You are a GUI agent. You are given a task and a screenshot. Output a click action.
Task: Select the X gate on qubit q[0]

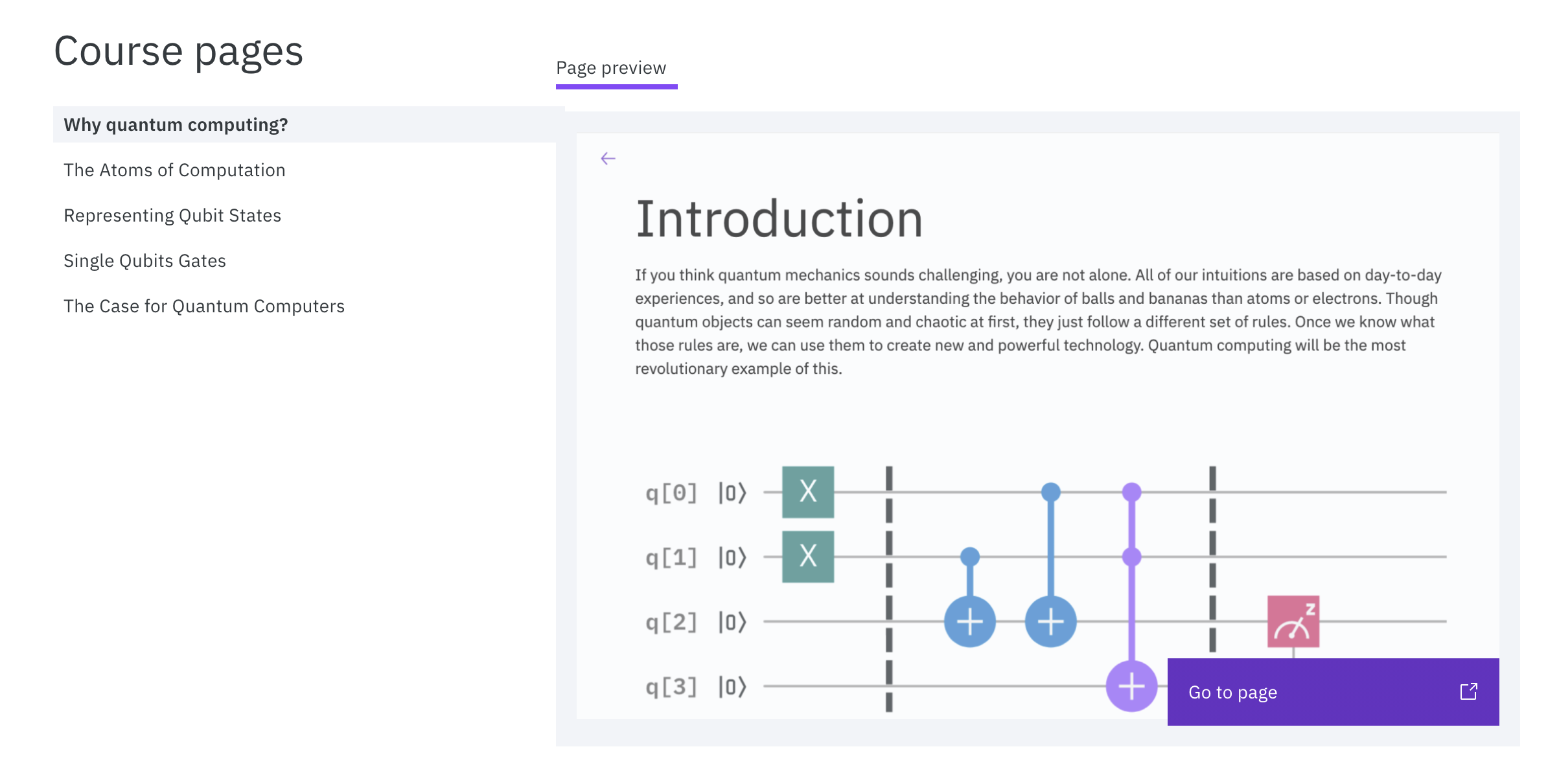[x=807, y=492]
